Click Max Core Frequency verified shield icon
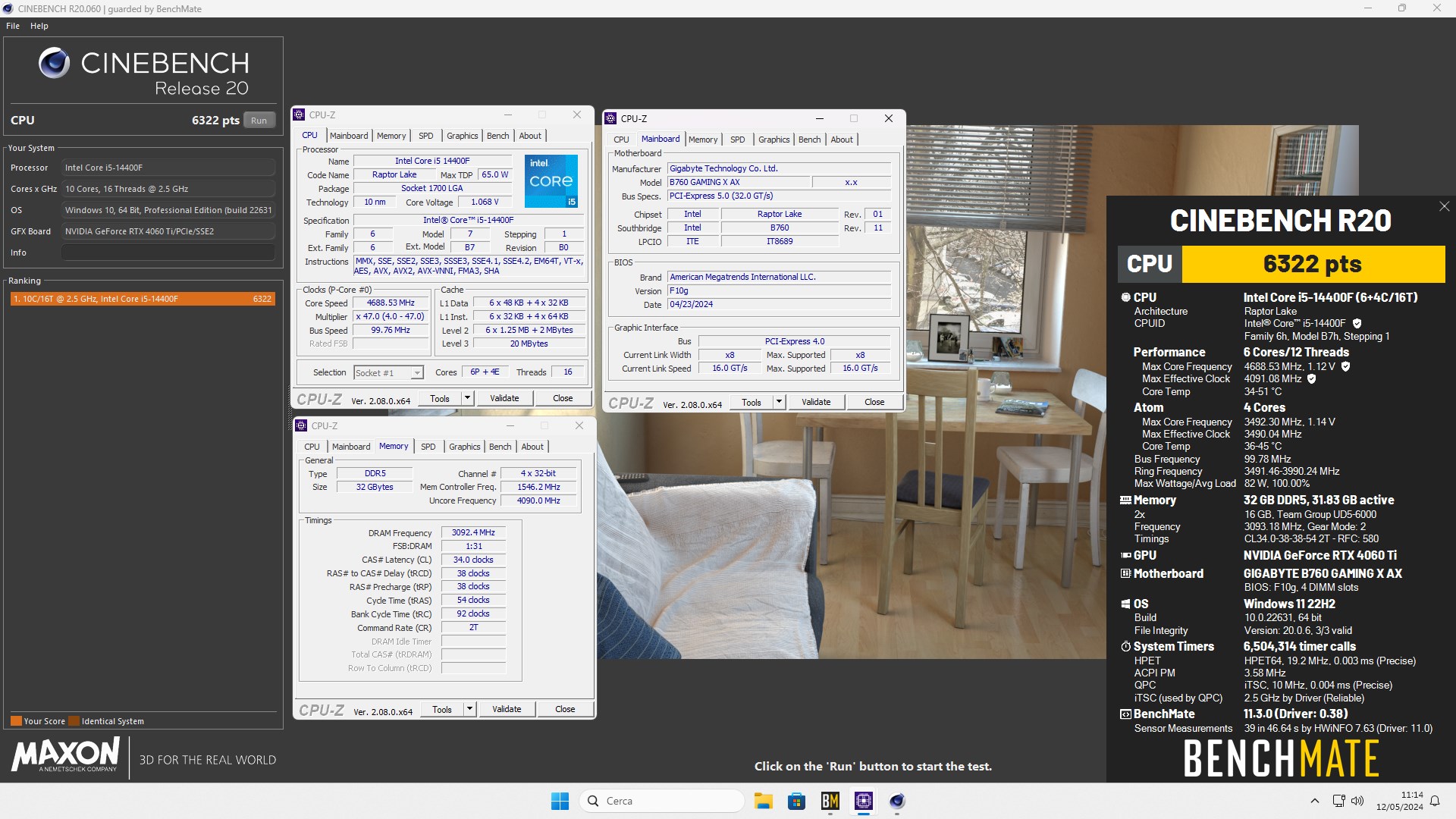Screen dimensions: 1456x819 click(x=1345, y=366)
